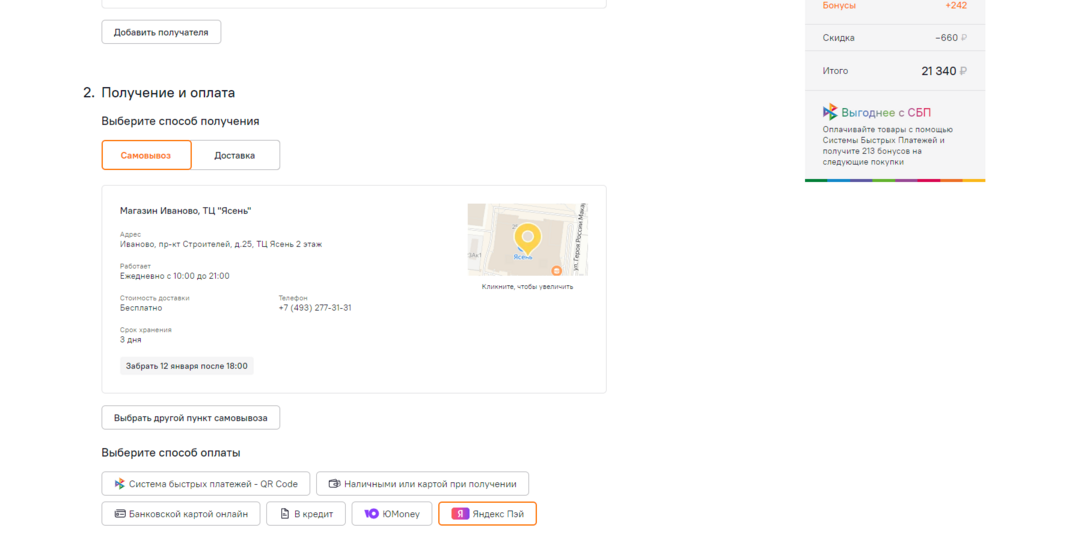Click the "Магазин Иваново, ТЦ Ясень" store title
This screenshot has width=1090, height=540.
pos(185,211)
